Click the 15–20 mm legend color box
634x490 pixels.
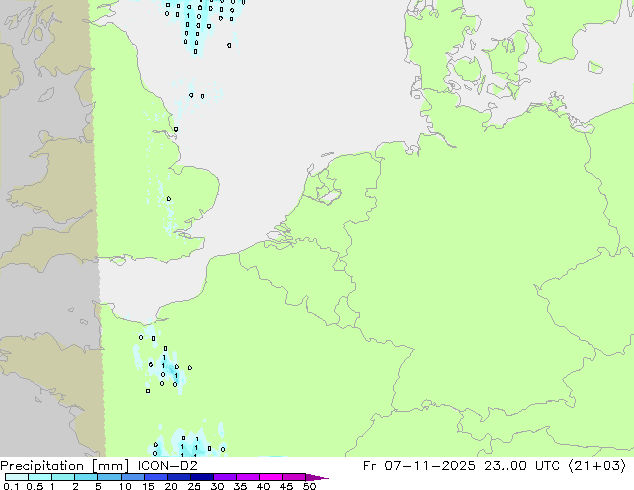[155, 477]
